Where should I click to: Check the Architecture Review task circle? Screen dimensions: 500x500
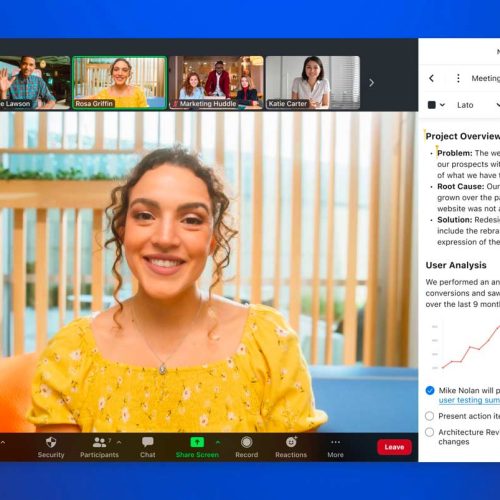430,432
